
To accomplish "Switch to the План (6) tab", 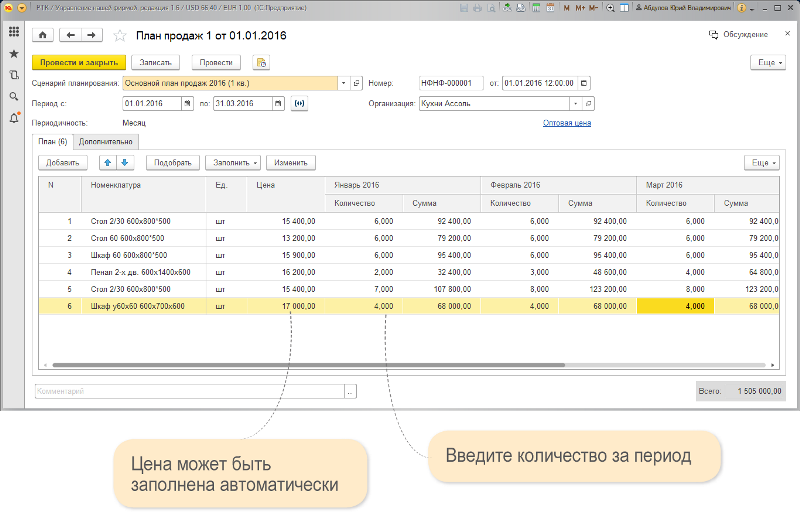I will pos(53,141).
